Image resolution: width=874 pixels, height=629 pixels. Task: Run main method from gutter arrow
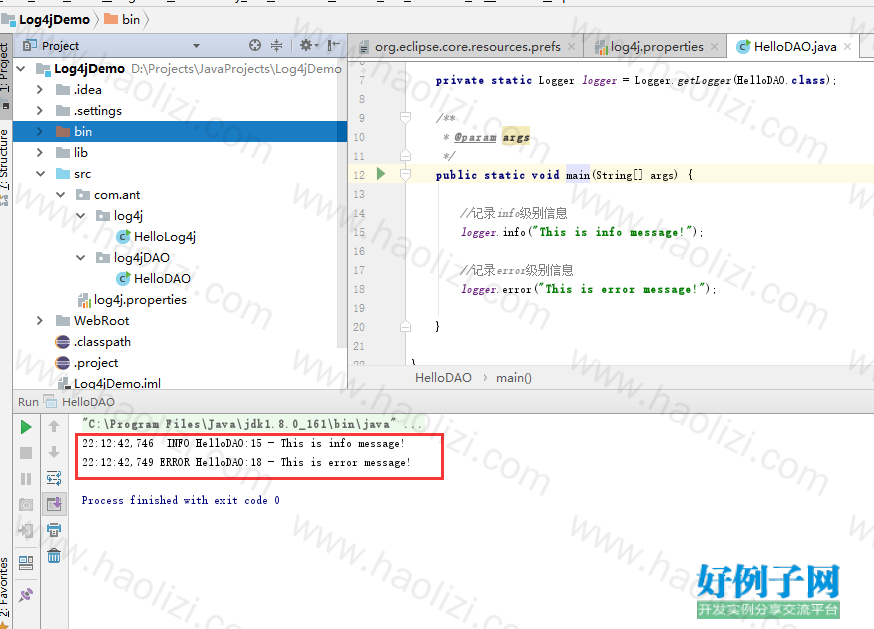click(381, 173)
